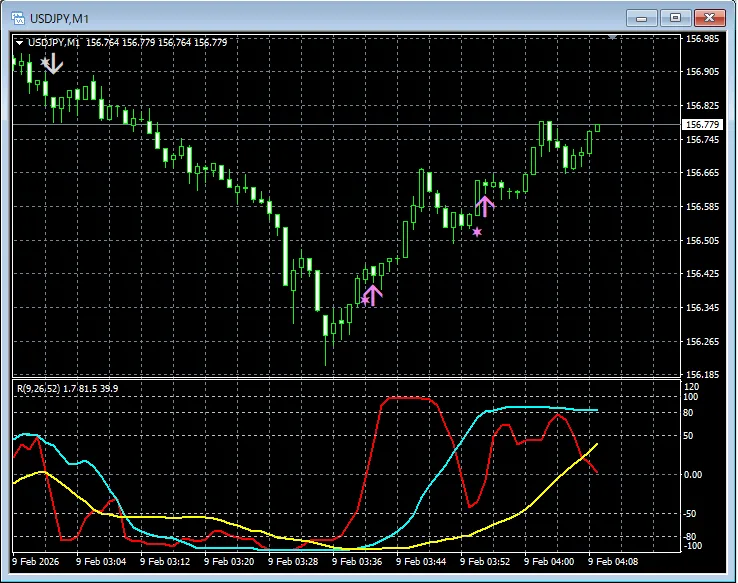Click the pink star below the second arrow
This screenshot has width=738, height=583.
(477, 232)
